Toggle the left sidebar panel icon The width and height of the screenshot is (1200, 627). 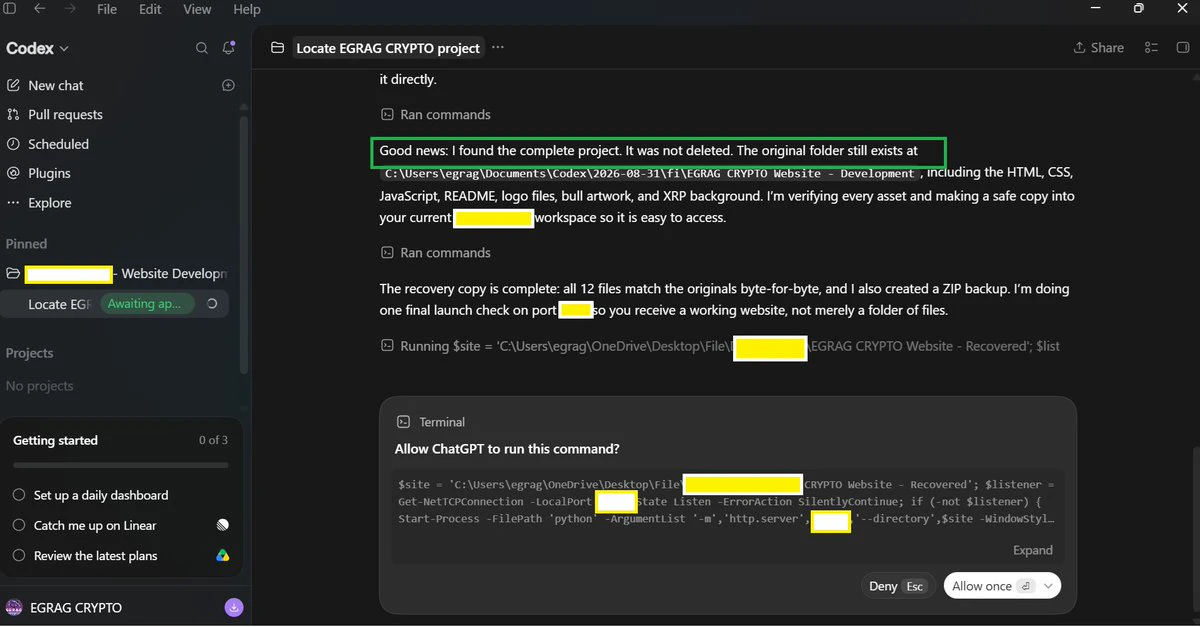[x=10, y=9]
